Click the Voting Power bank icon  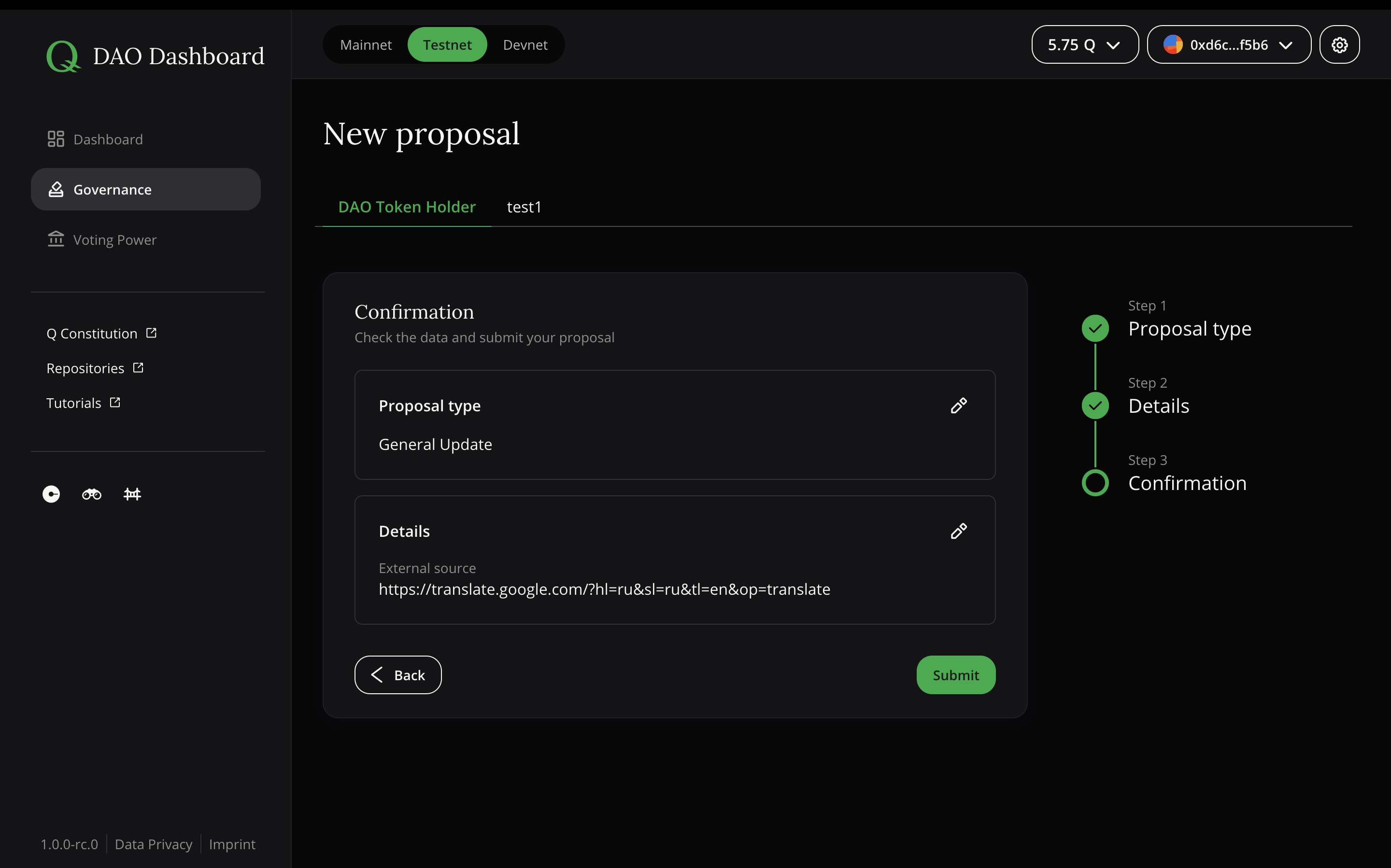point(56,239)
